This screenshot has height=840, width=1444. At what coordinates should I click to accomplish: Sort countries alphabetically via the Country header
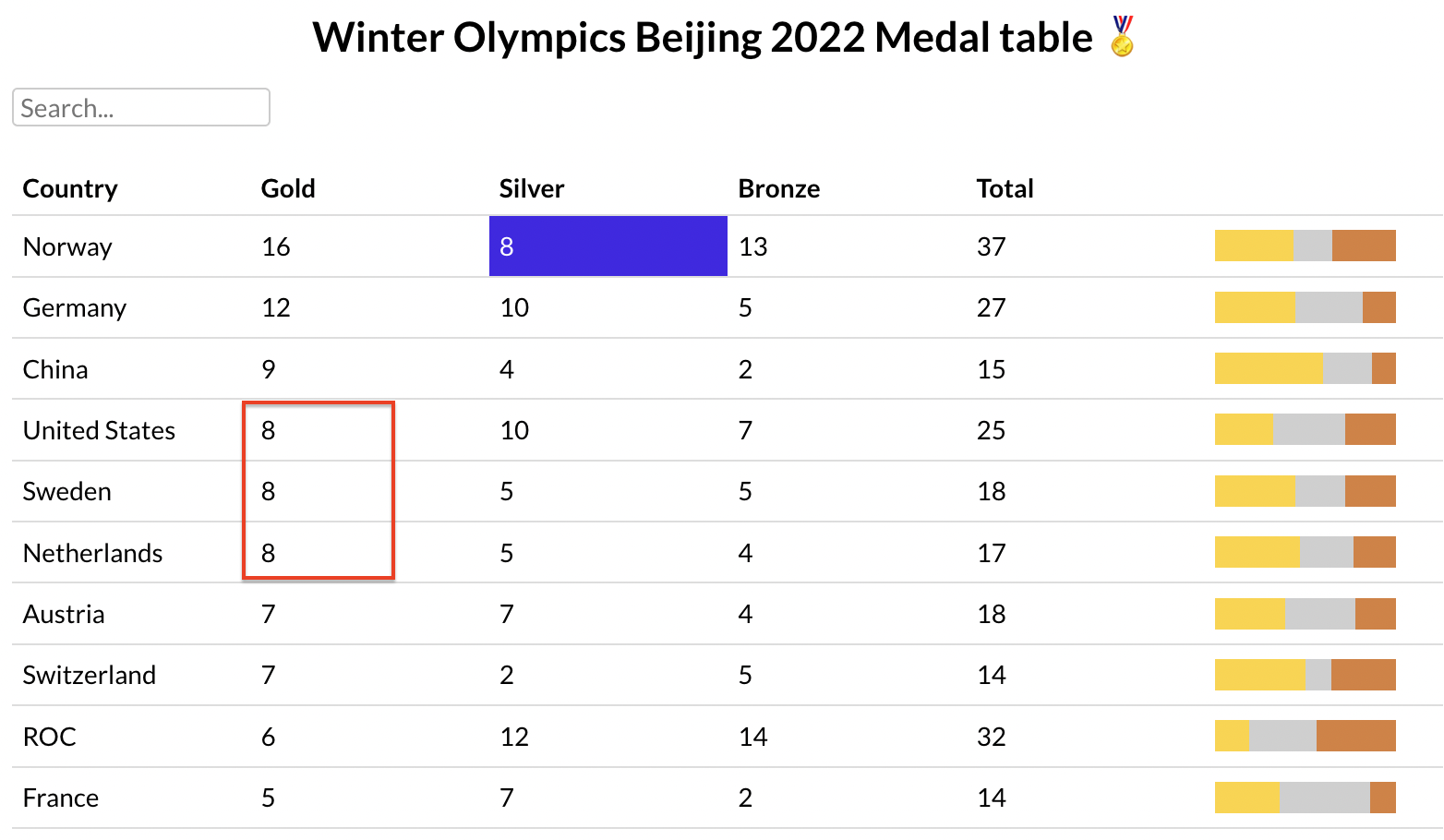[x=70, y=188]
